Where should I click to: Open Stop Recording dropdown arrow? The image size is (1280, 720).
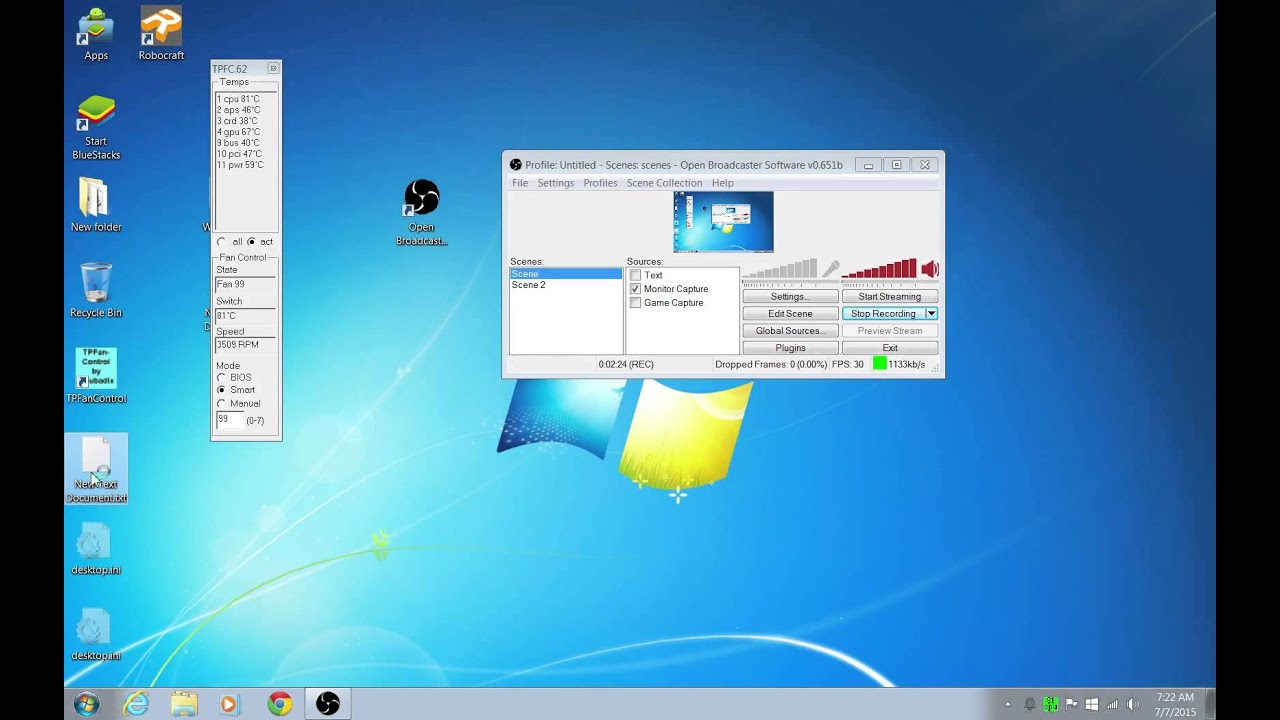931,314
